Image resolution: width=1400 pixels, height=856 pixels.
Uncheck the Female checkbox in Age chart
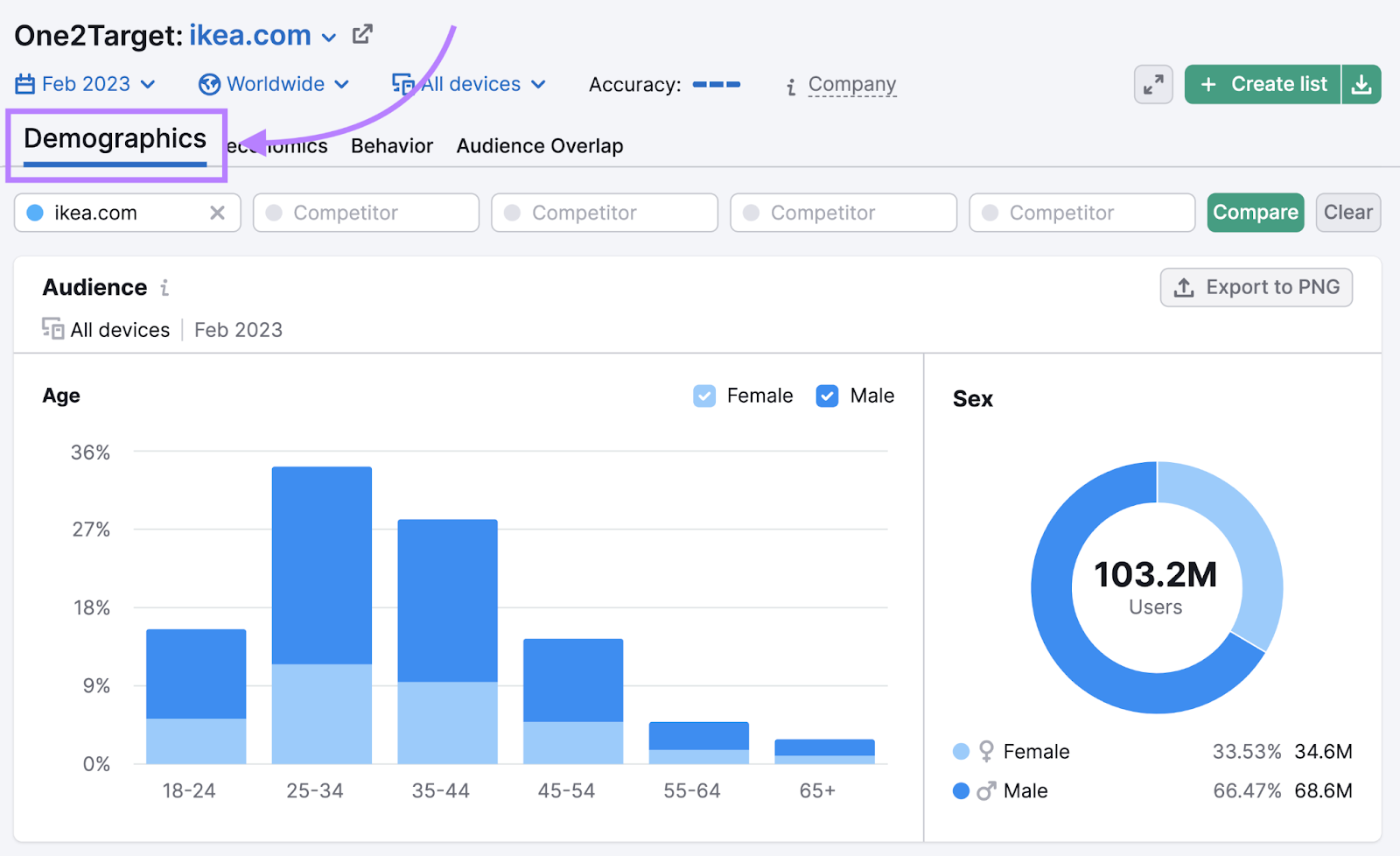coord(704,396)
